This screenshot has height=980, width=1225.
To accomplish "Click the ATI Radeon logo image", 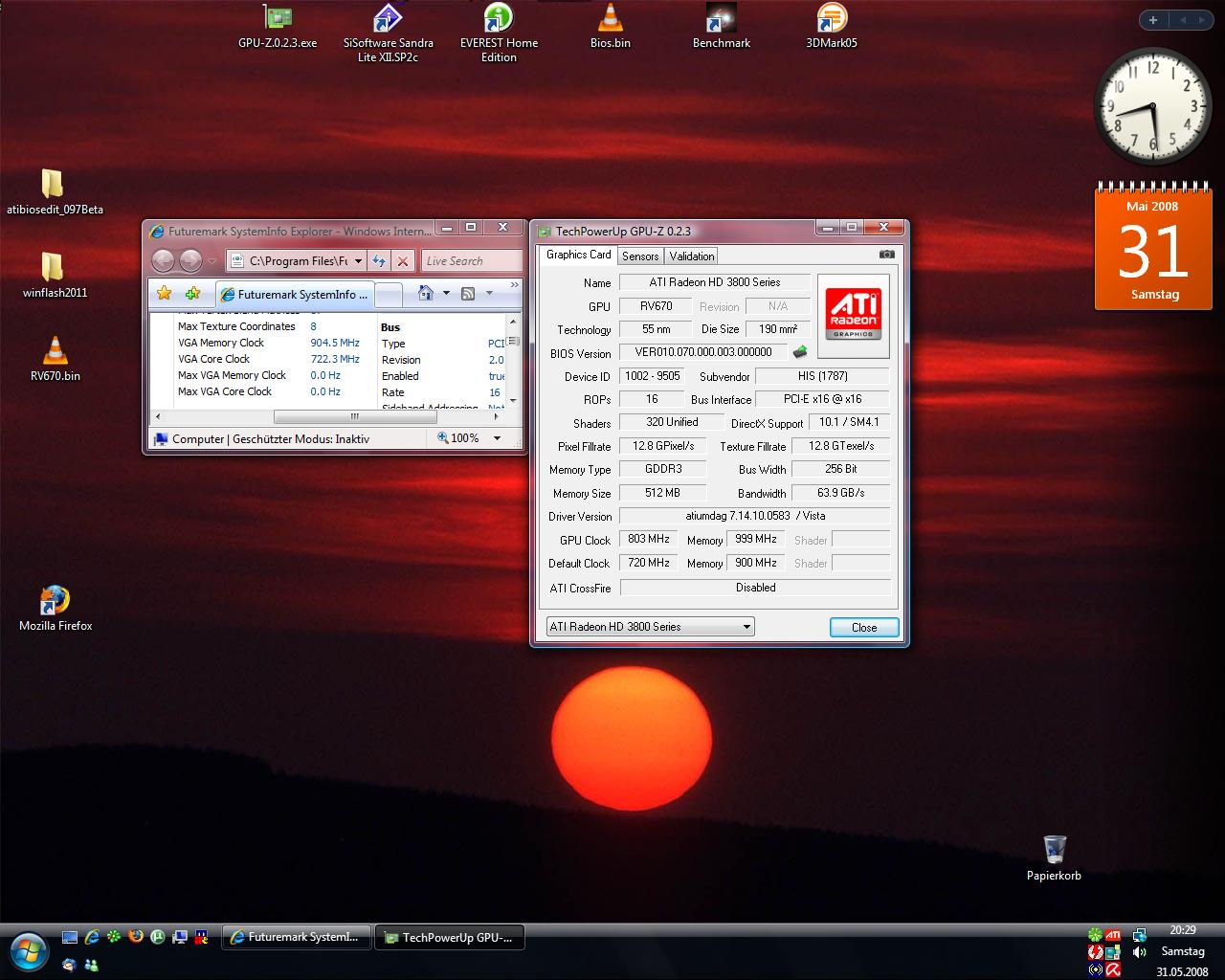I will (x=853, y=315).
